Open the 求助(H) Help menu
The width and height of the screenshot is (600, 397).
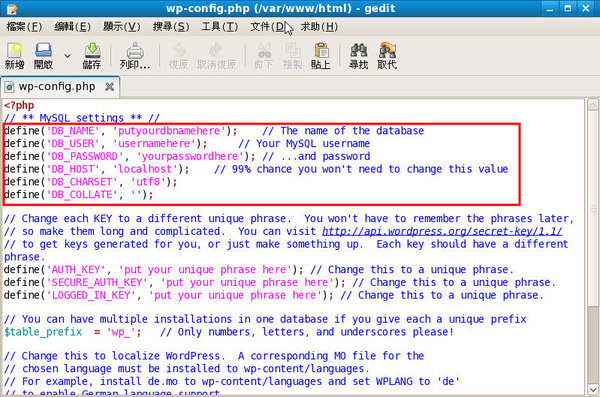319,27
